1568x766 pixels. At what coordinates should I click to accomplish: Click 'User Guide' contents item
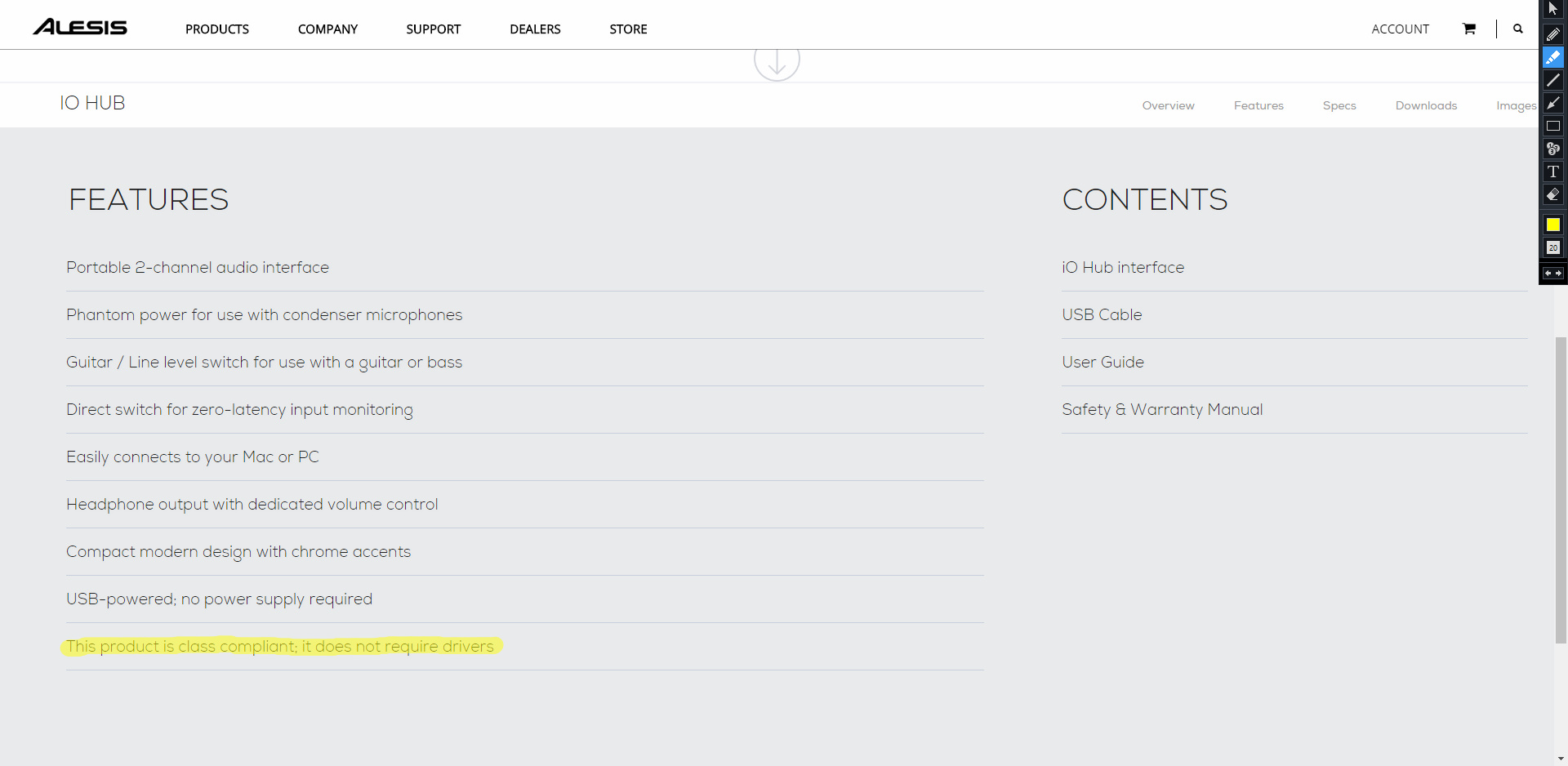tap(1102, 362)
